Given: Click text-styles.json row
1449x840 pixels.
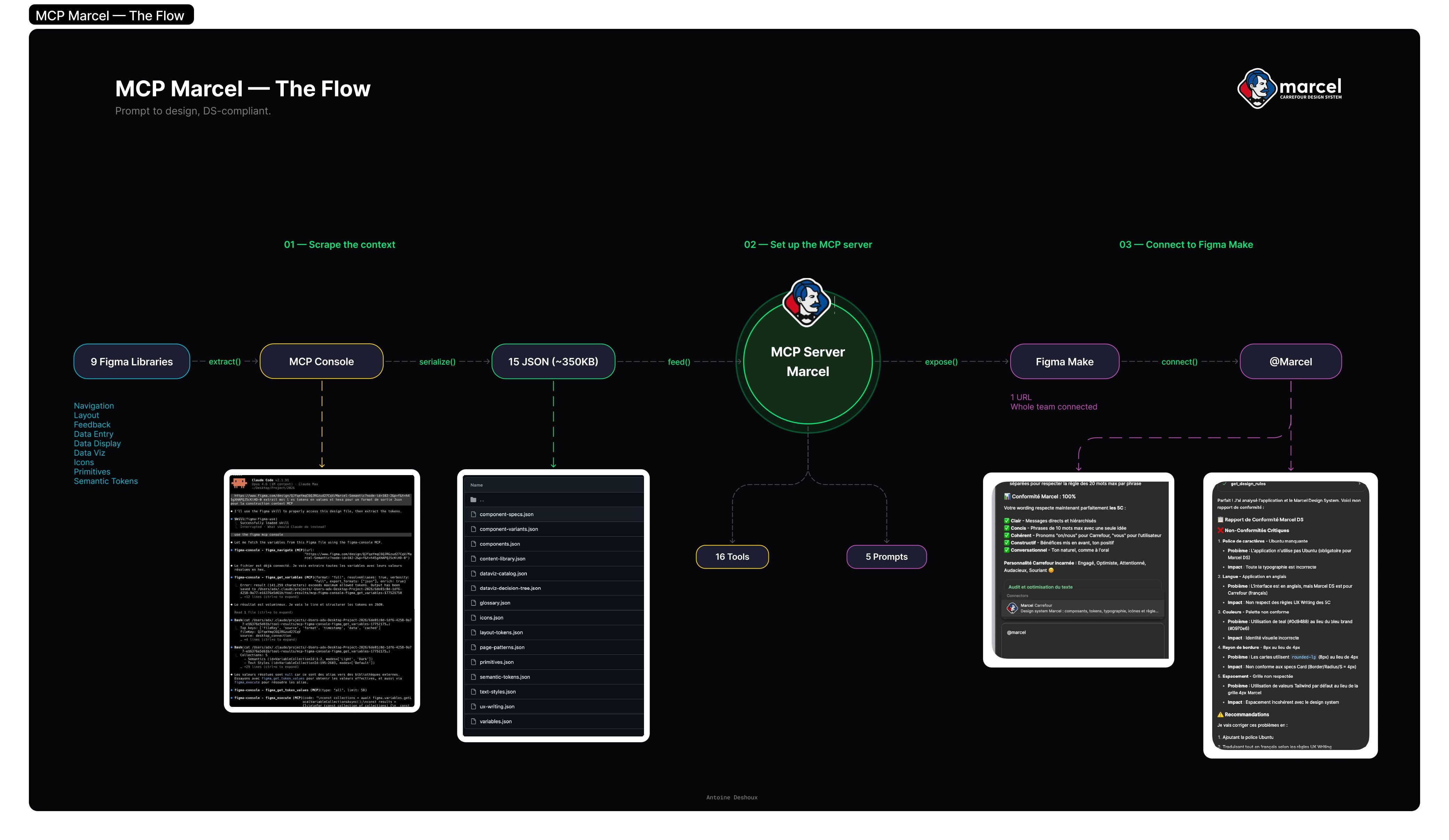Looking at the screenshot, I should (553, 692).
